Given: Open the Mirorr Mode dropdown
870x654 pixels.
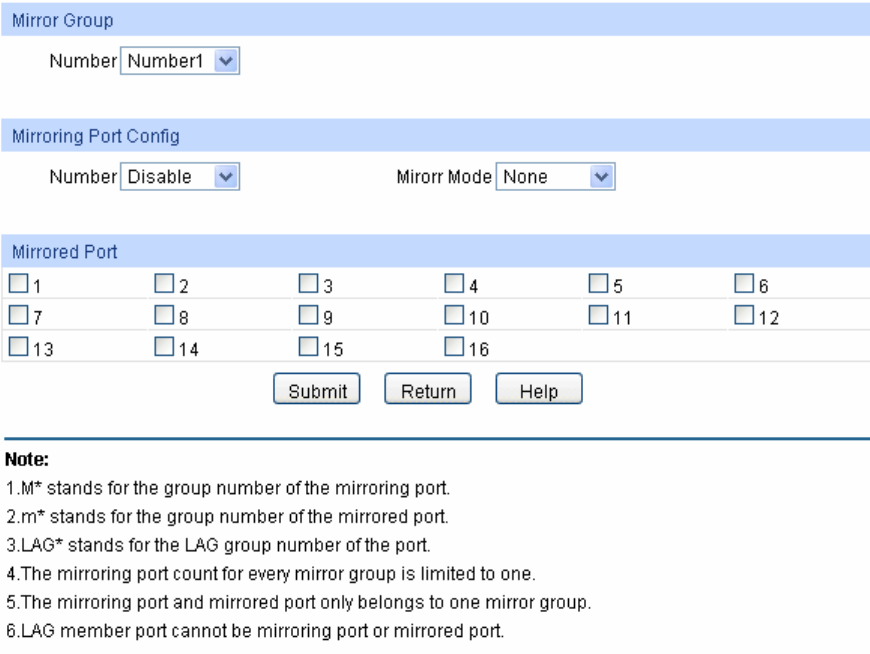Looking at the screenshot, I should 555,177.
